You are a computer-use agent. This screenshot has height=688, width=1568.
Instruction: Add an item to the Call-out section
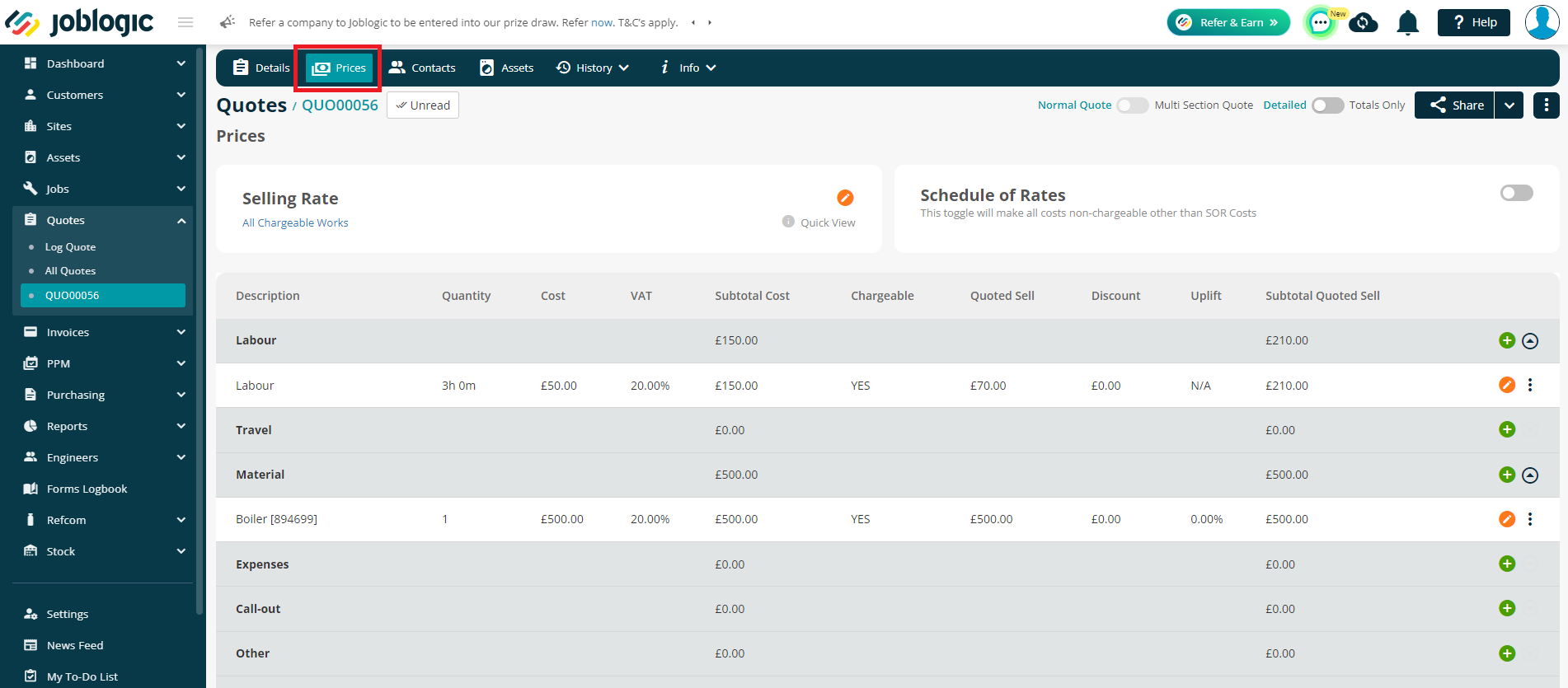(1507, 608)
